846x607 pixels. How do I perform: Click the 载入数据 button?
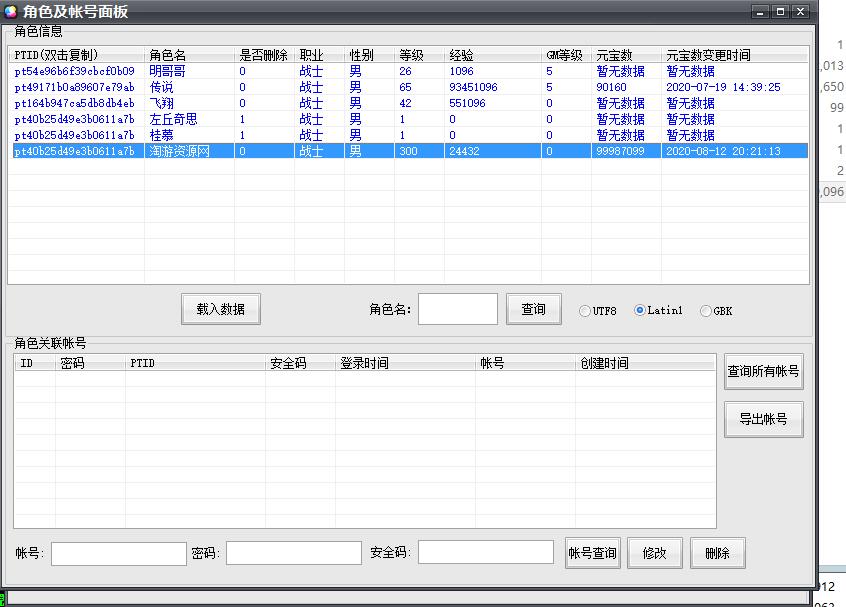click(221, 309)
